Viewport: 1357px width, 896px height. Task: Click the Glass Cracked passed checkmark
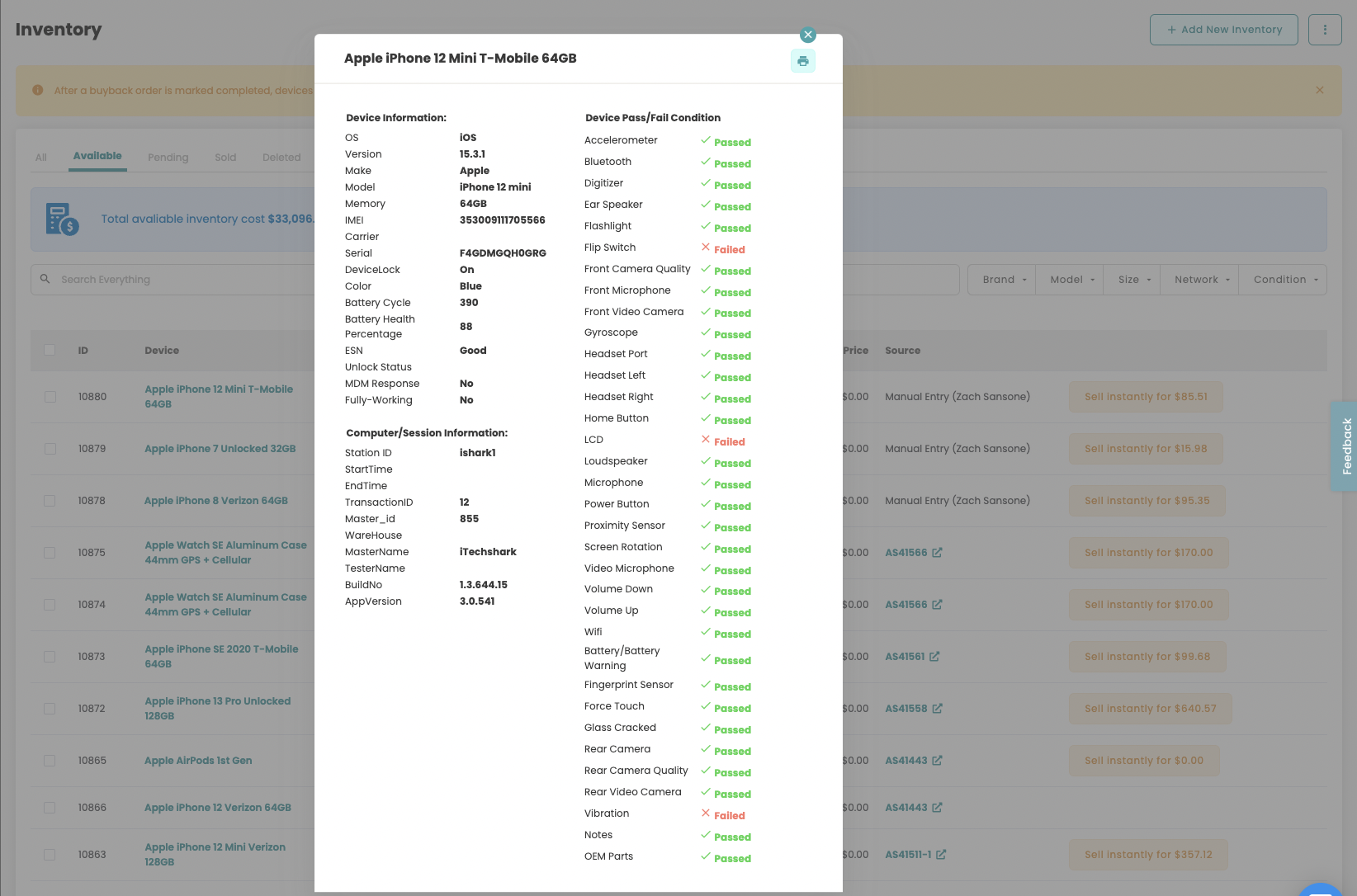pyautogui.click(x=706, y=728)
